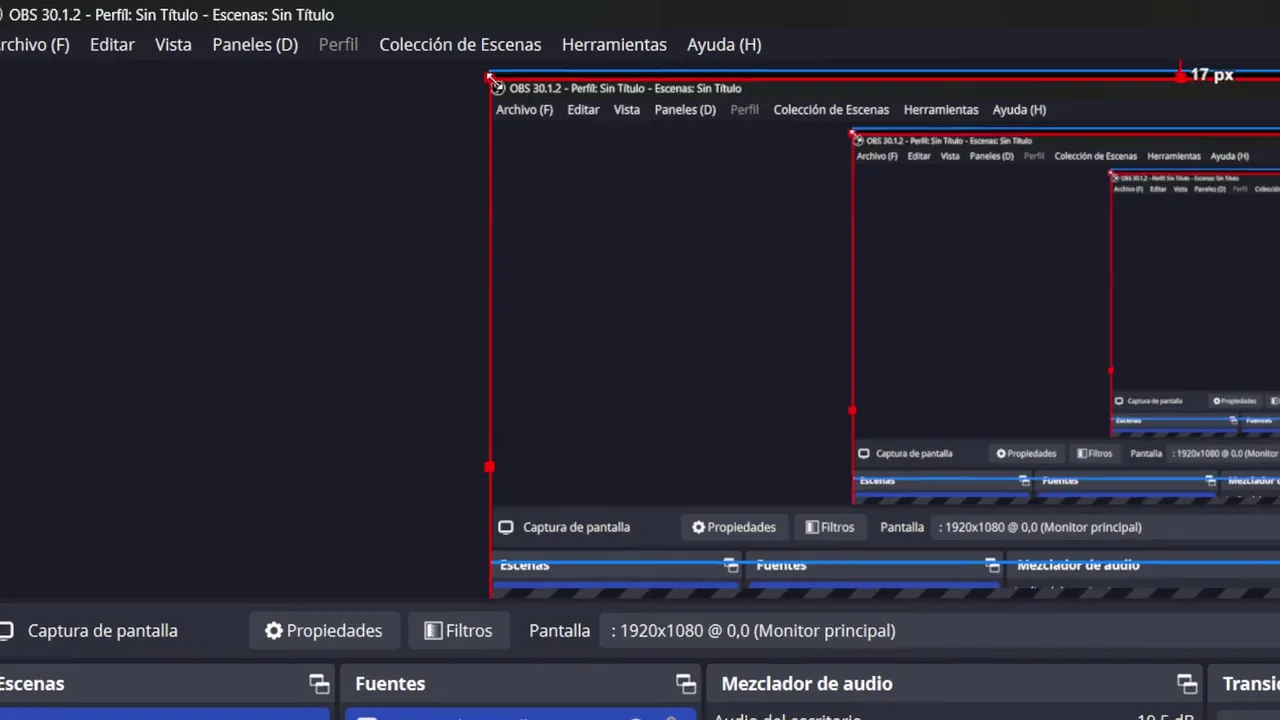
Task: Open the Pantalla monitor dropdown in main toolbar
Action: click(x=940, y=631)
